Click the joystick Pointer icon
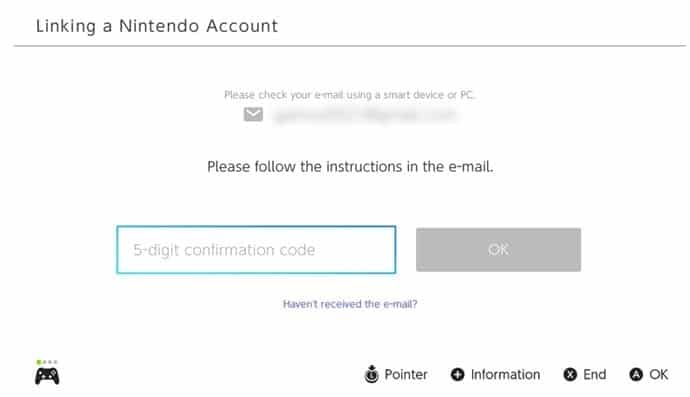Viewport: 690px width, 397px height. click(x=371, y=374)
